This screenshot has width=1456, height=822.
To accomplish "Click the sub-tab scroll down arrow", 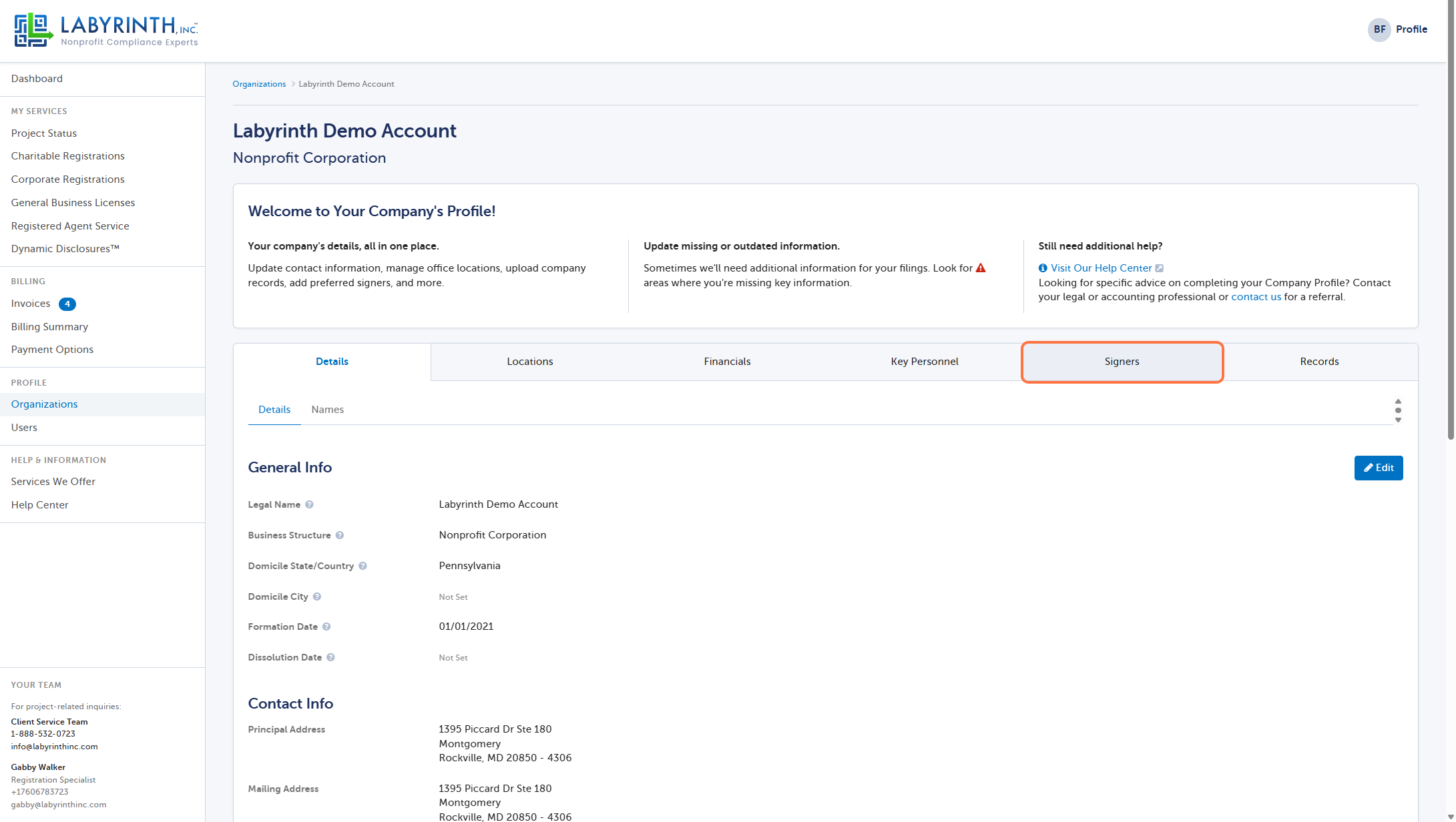I will pos(1398,420).
